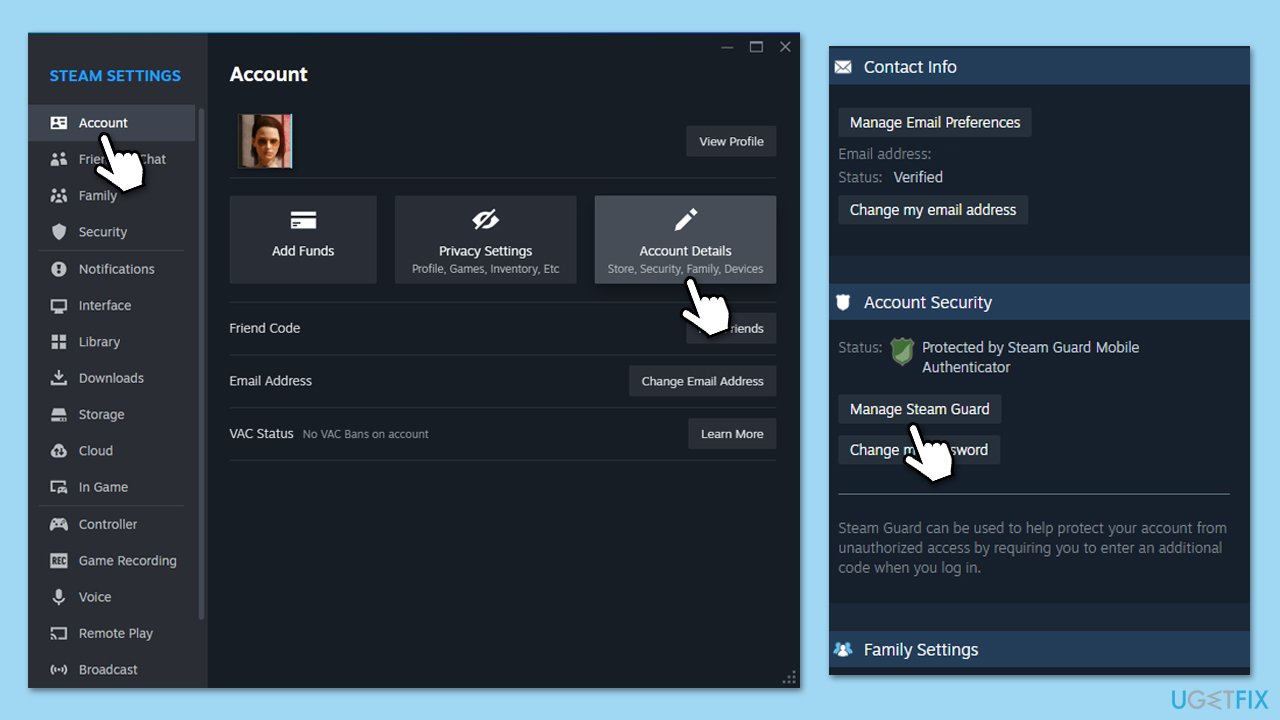This screenshot has height=720, width=1280.
Task: Expand the Family Settings section
Action: click(920, 649)
